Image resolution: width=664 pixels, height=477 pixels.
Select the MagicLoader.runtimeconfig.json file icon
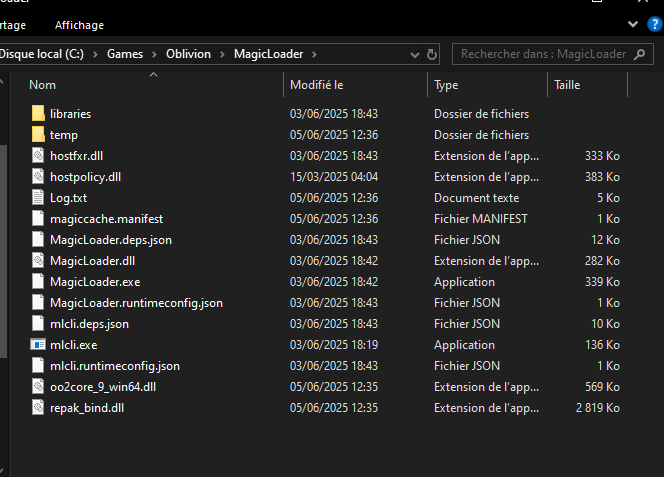[38, 302]
